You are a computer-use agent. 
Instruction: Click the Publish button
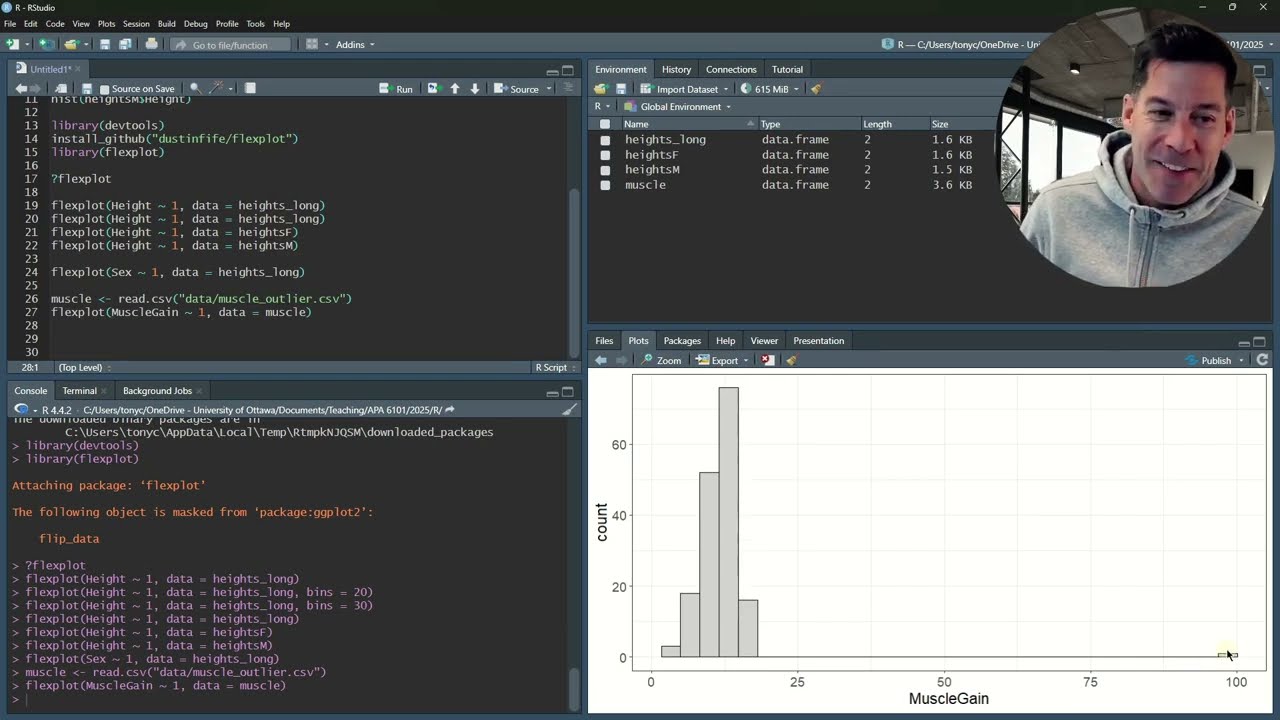(x=1208, y=360)
